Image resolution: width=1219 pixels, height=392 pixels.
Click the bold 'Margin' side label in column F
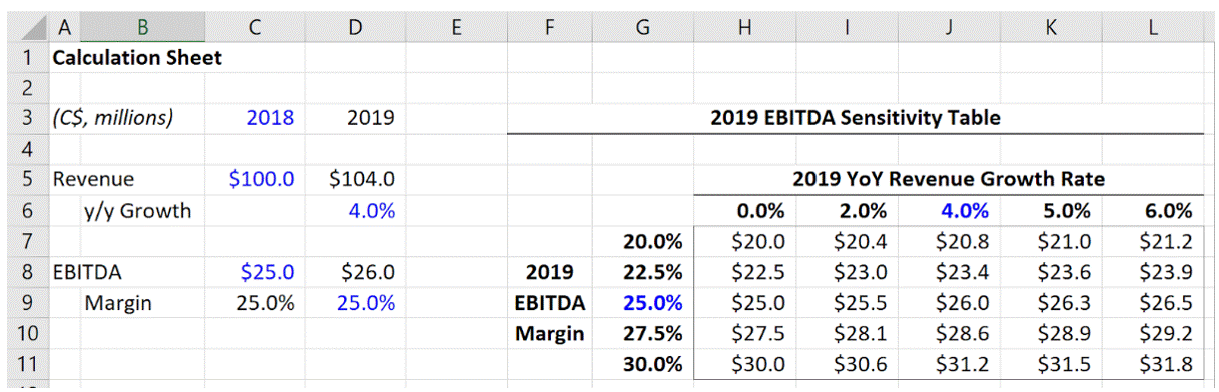pyautogui.click(x=550, y=333)
